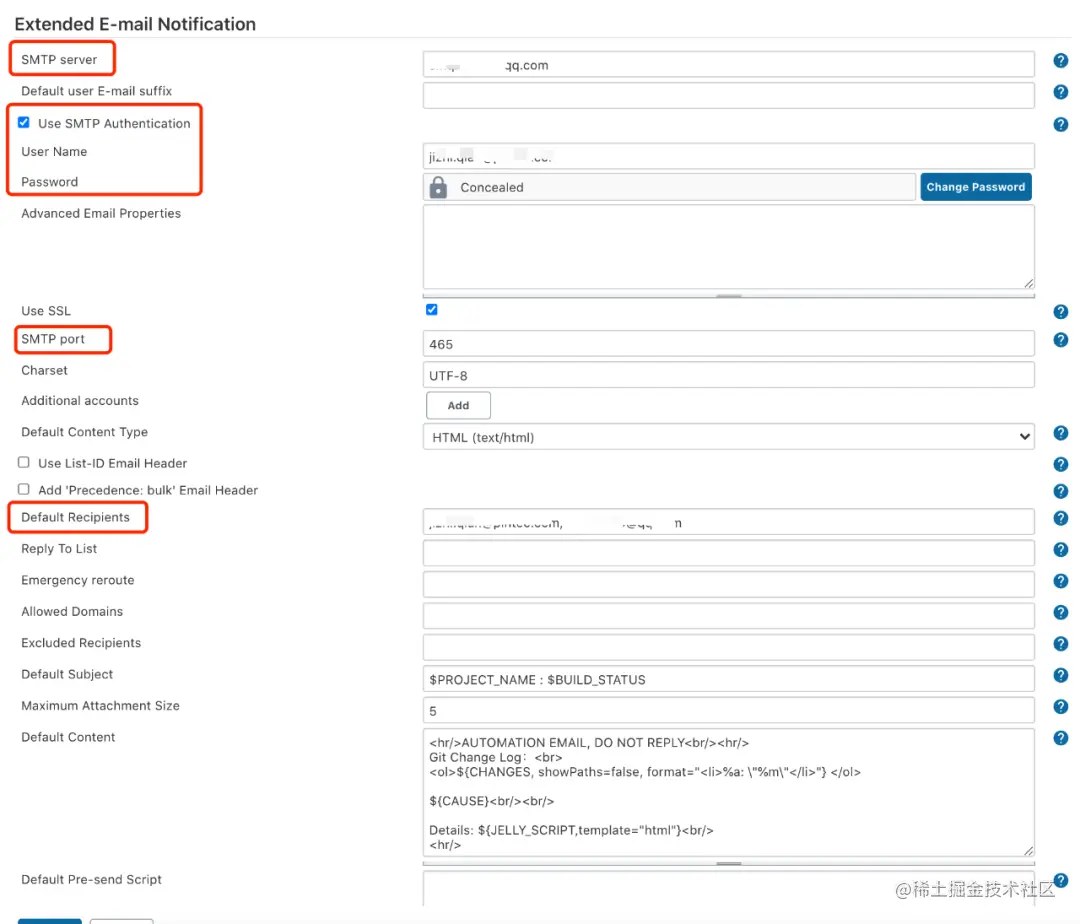Click the lock icon beside Concealed password
The image size is (1080, 924).
[x=438, y=187]
